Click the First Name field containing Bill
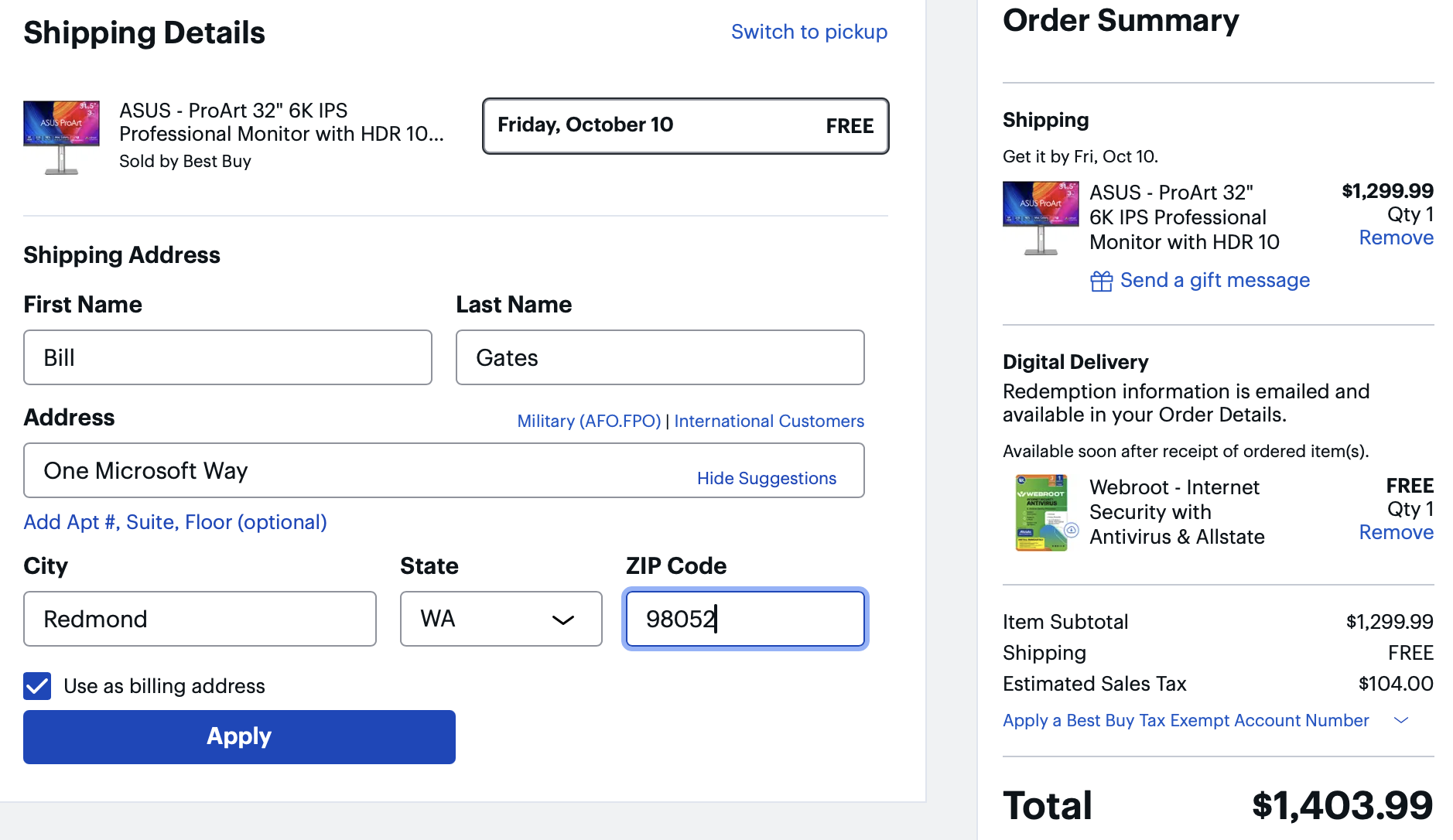The height and width of the screenshot is (840, 1453). (227, 357)
